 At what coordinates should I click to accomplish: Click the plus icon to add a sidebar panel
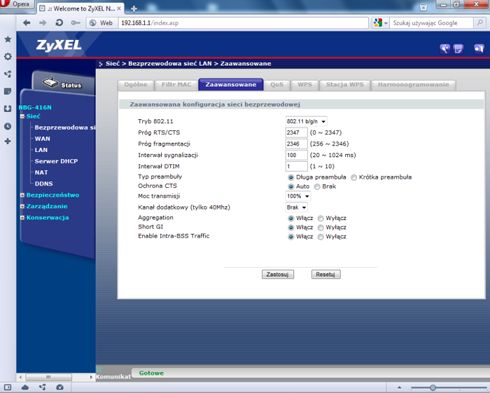(8, 141)
